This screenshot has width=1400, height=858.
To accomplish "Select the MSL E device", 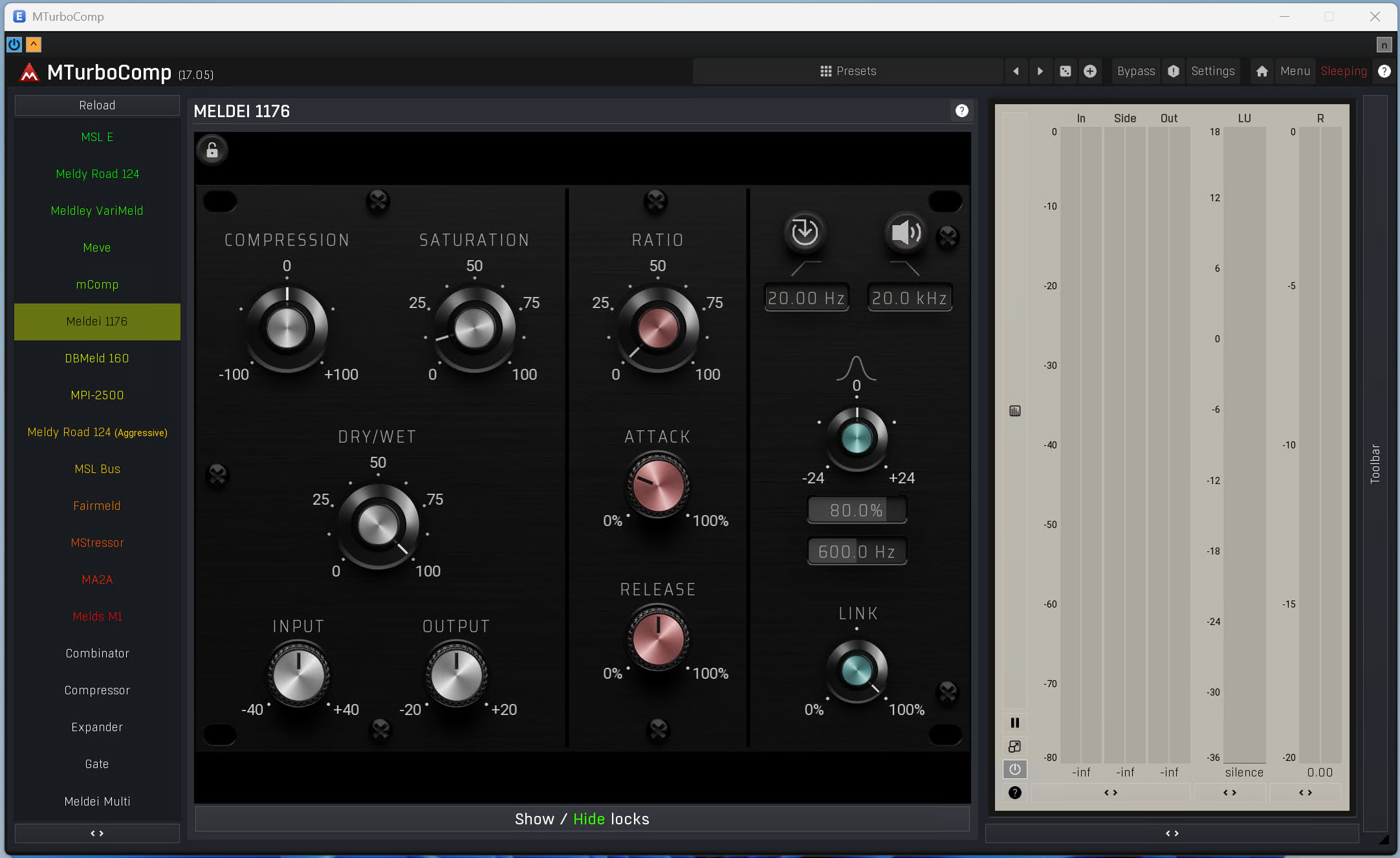I will [x=97, y=137].
